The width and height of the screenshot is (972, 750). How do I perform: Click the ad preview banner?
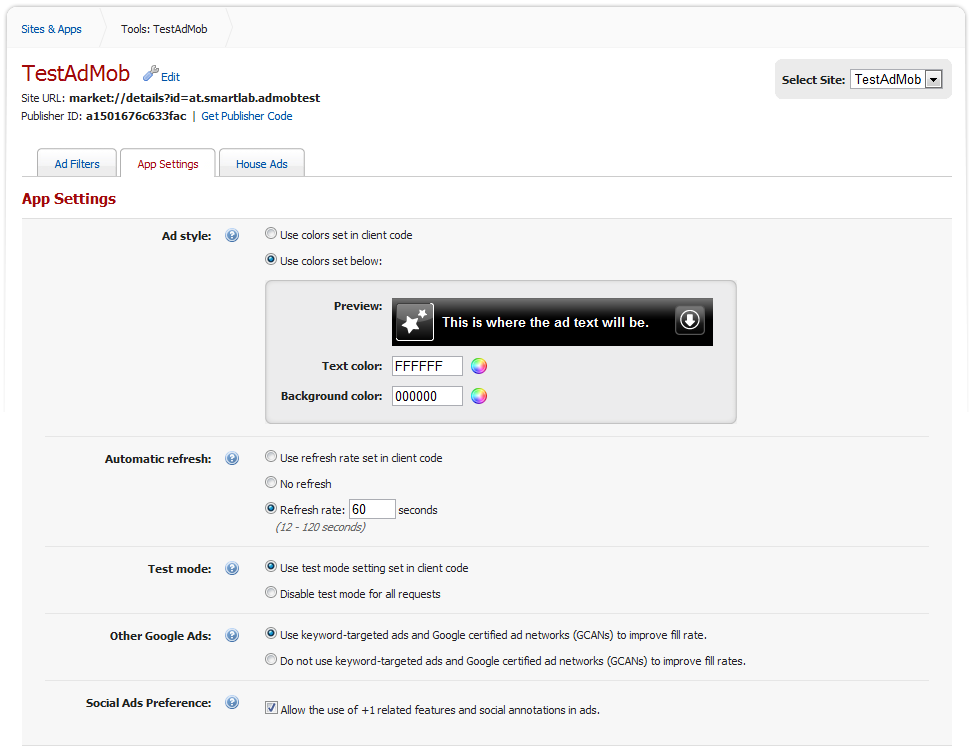pyautogui.click(x=552, y=322)
